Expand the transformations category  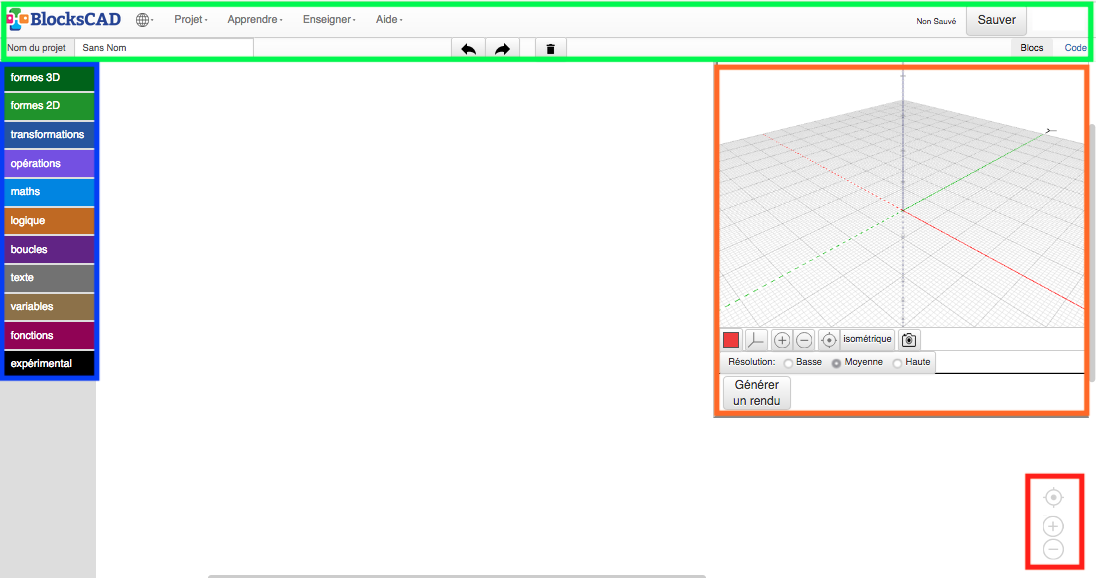click(x=49, y=134)
